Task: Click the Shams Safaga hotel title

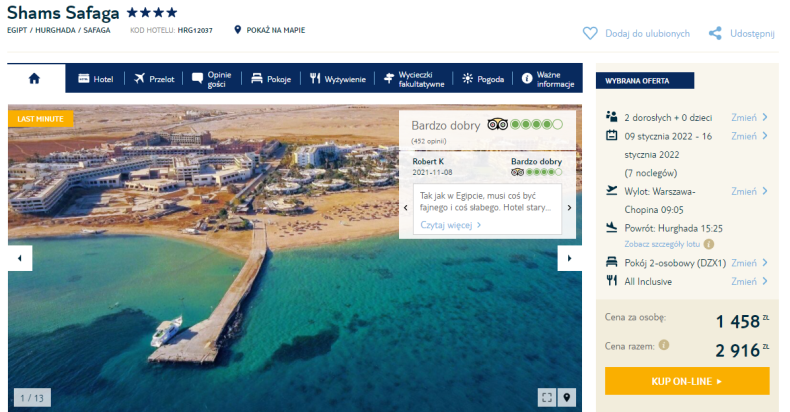Action: coord(63,13)
